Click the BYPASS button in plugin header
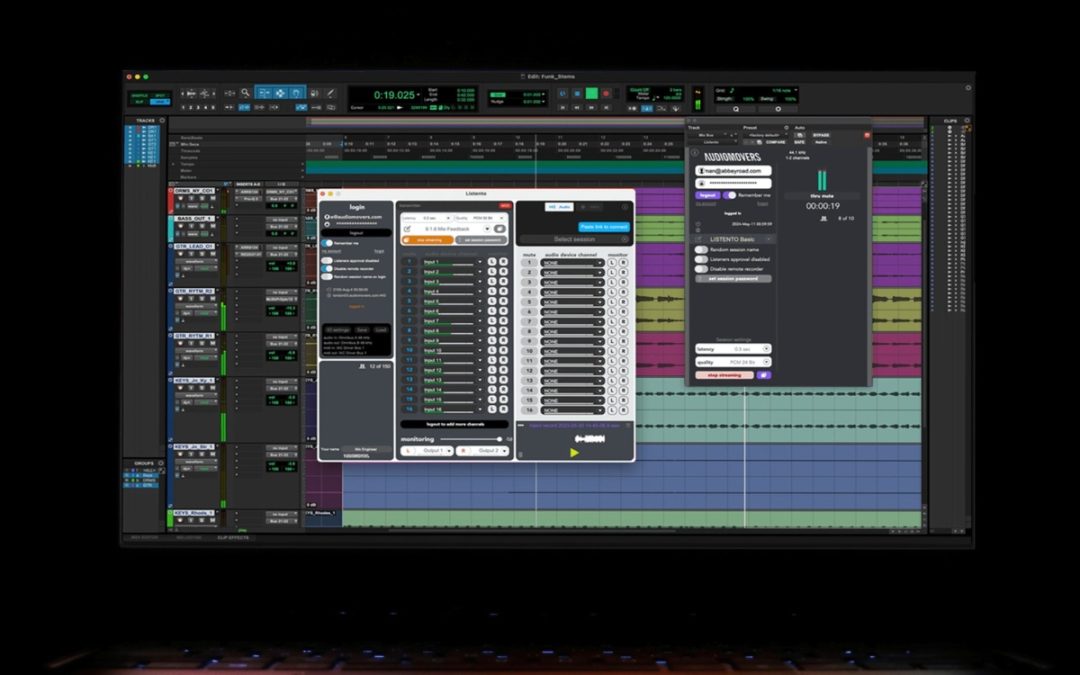This screenshot has height=675, width=1080. point(821,135)
